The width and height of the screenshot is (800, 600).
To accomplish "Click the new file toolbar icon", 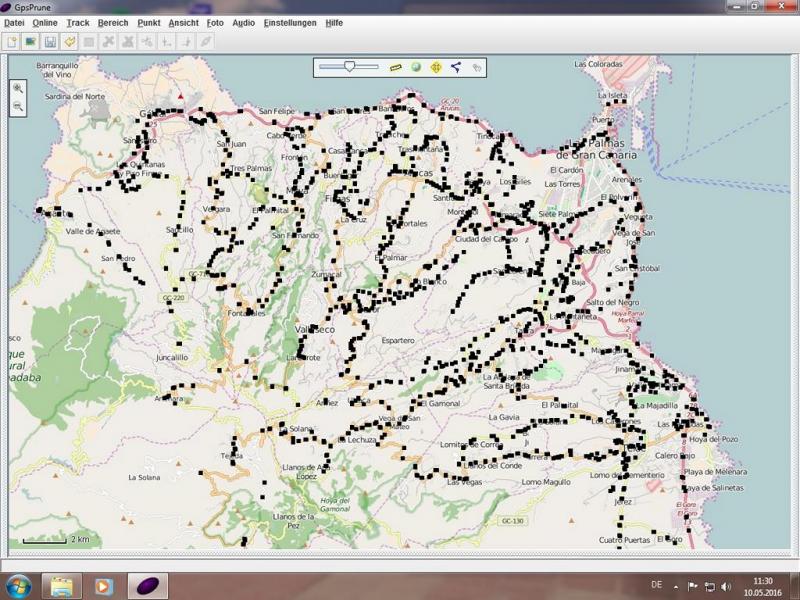I will point(12,42).
